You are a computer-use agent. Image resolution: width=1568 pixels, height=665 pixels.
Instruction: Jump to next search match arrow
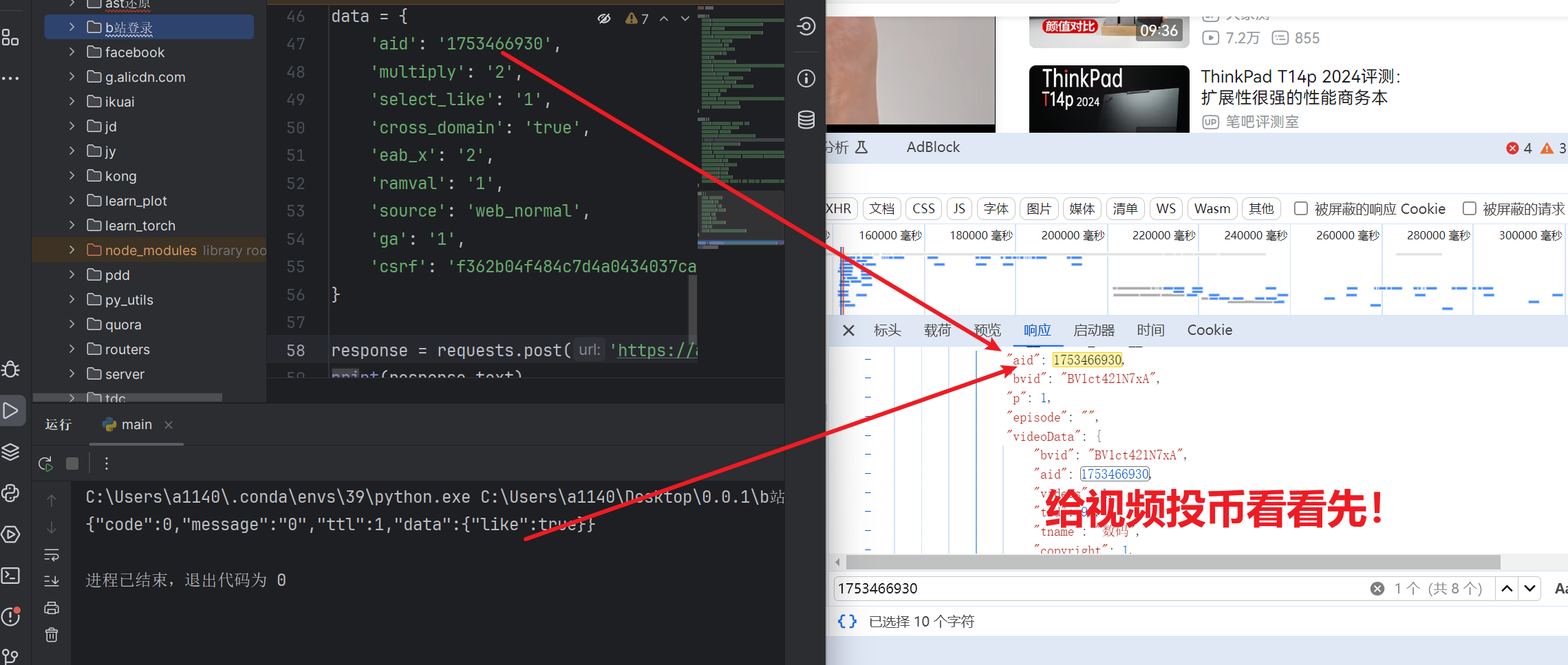(x=1529, y=589)
